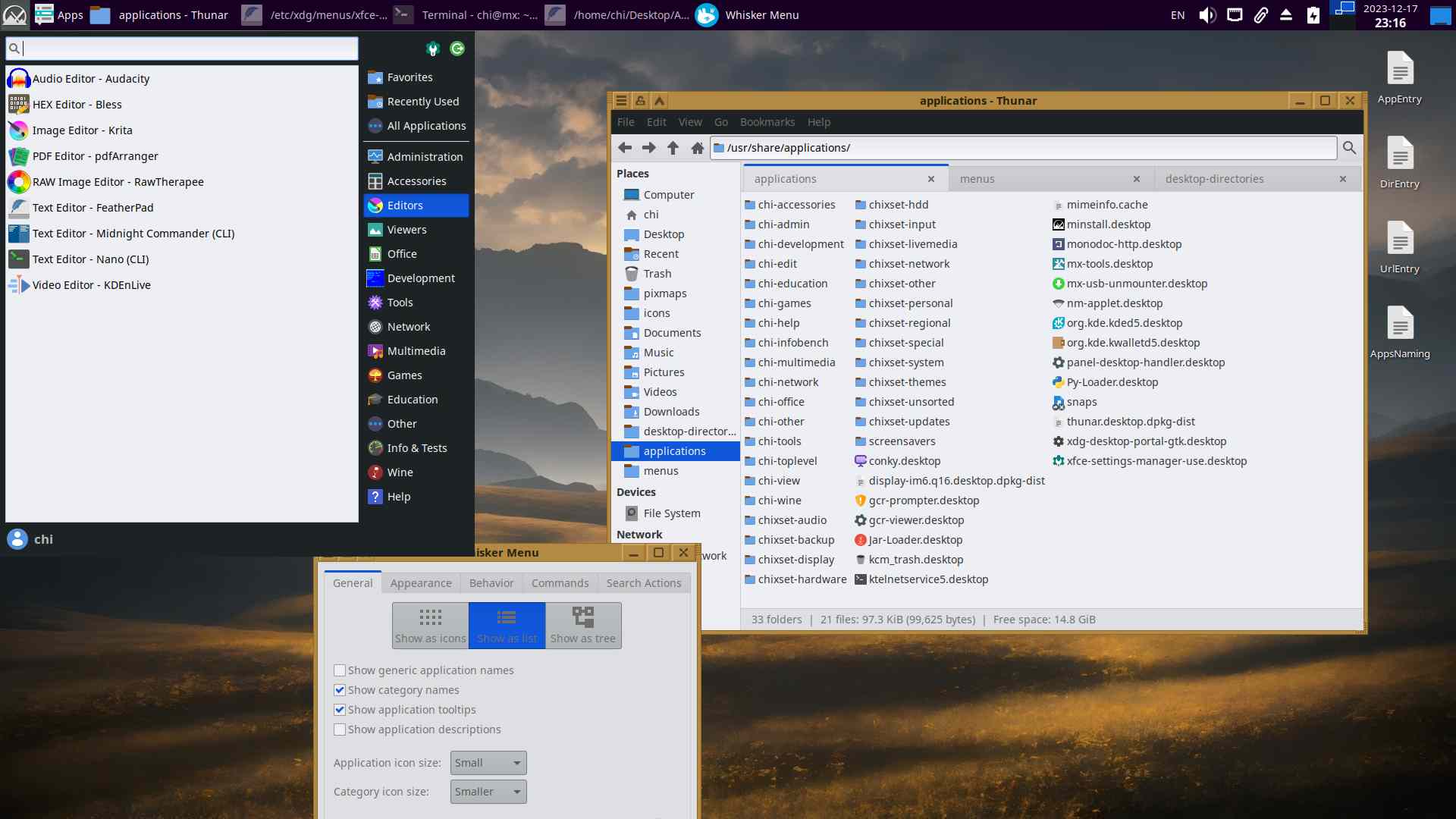Screen dimensions: 1456x819
Task: Click the Thunar home folder icon
Action: 697,148
